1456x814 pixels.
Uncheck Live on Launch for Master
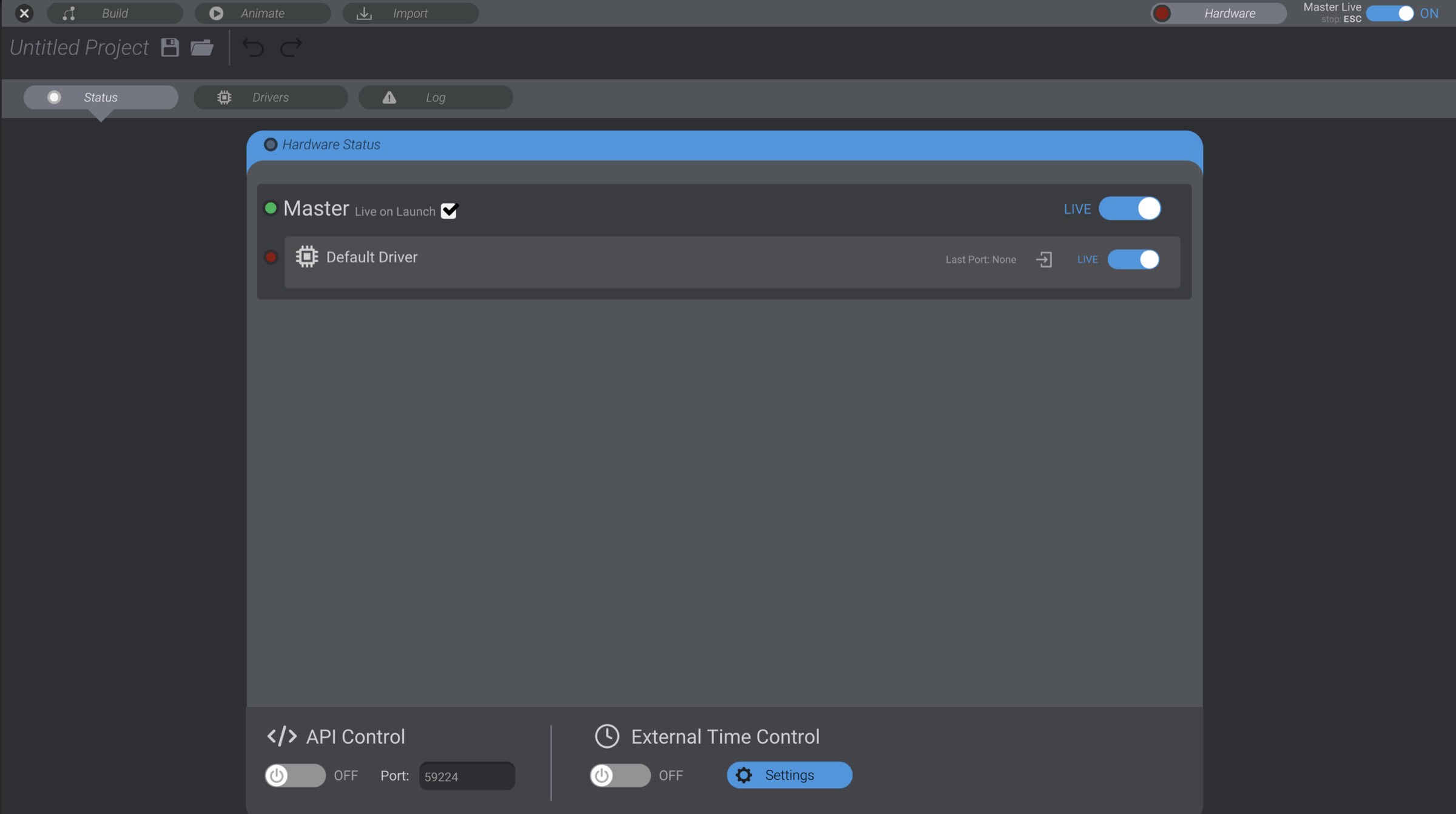(x=449, y=211)
